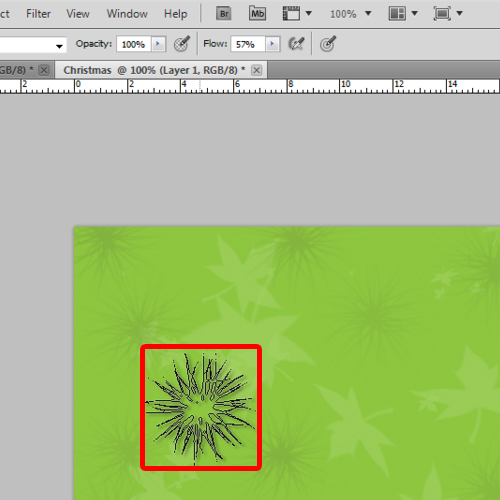This screenshot has width=500, height=500.
Task: Click the Arrange Documents icon
Action: pos(397,14)
